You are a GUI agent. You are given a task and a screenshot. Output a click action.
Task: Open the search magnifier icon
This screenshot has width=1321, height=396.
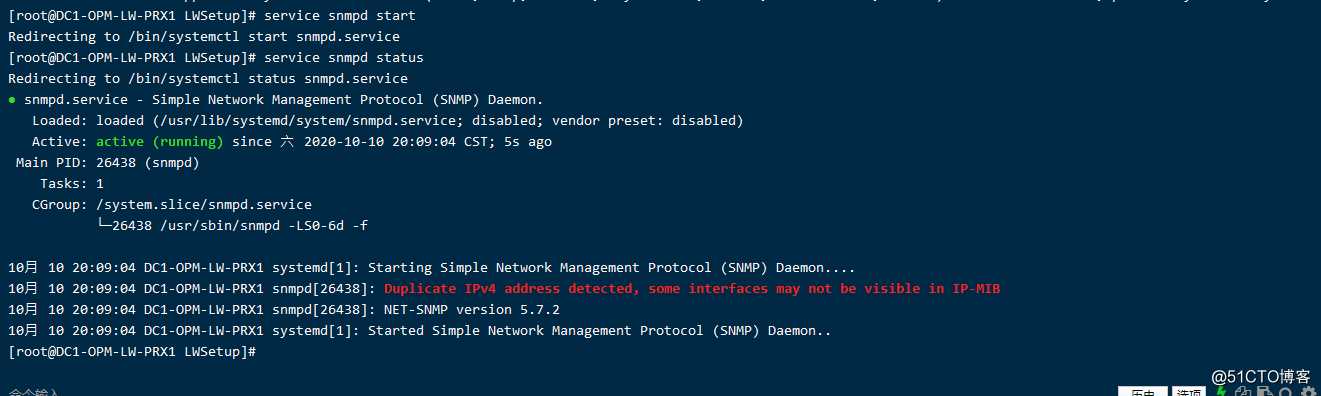point(1287,392)
